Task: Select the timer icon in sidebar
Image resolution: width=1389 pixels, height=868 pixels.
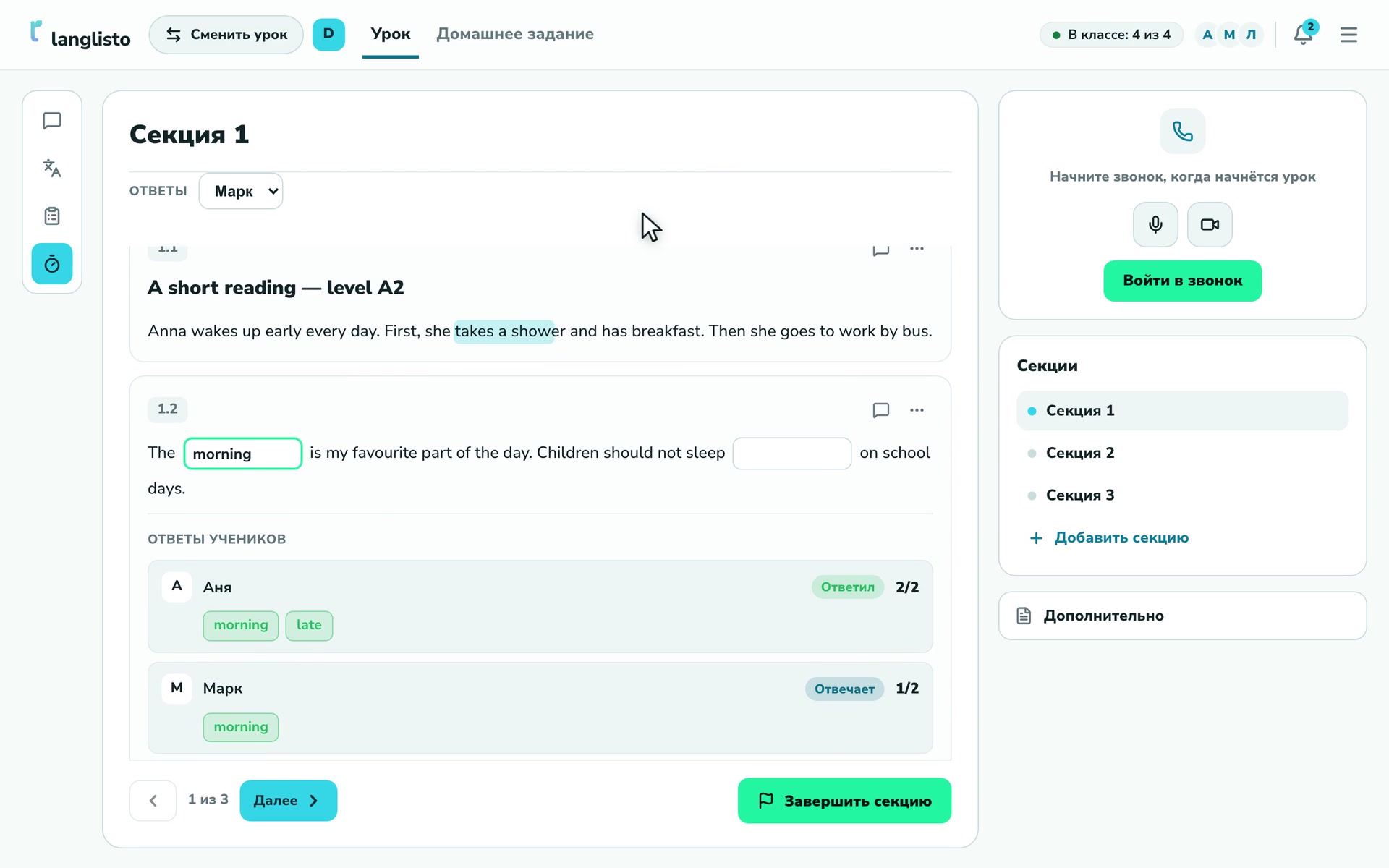Action: click(x=52, y=264)
